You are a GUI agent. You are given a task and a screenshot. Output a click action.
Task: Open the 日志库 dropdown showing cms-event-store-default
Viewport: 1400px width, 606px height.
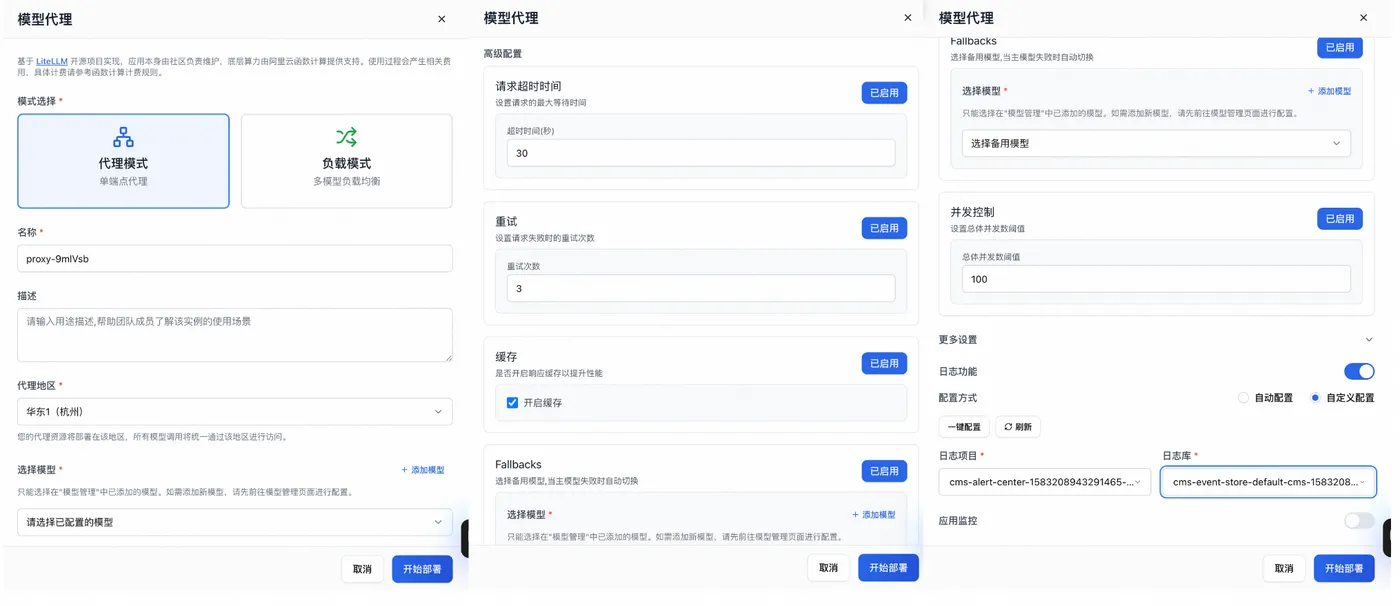[1268, 482]
